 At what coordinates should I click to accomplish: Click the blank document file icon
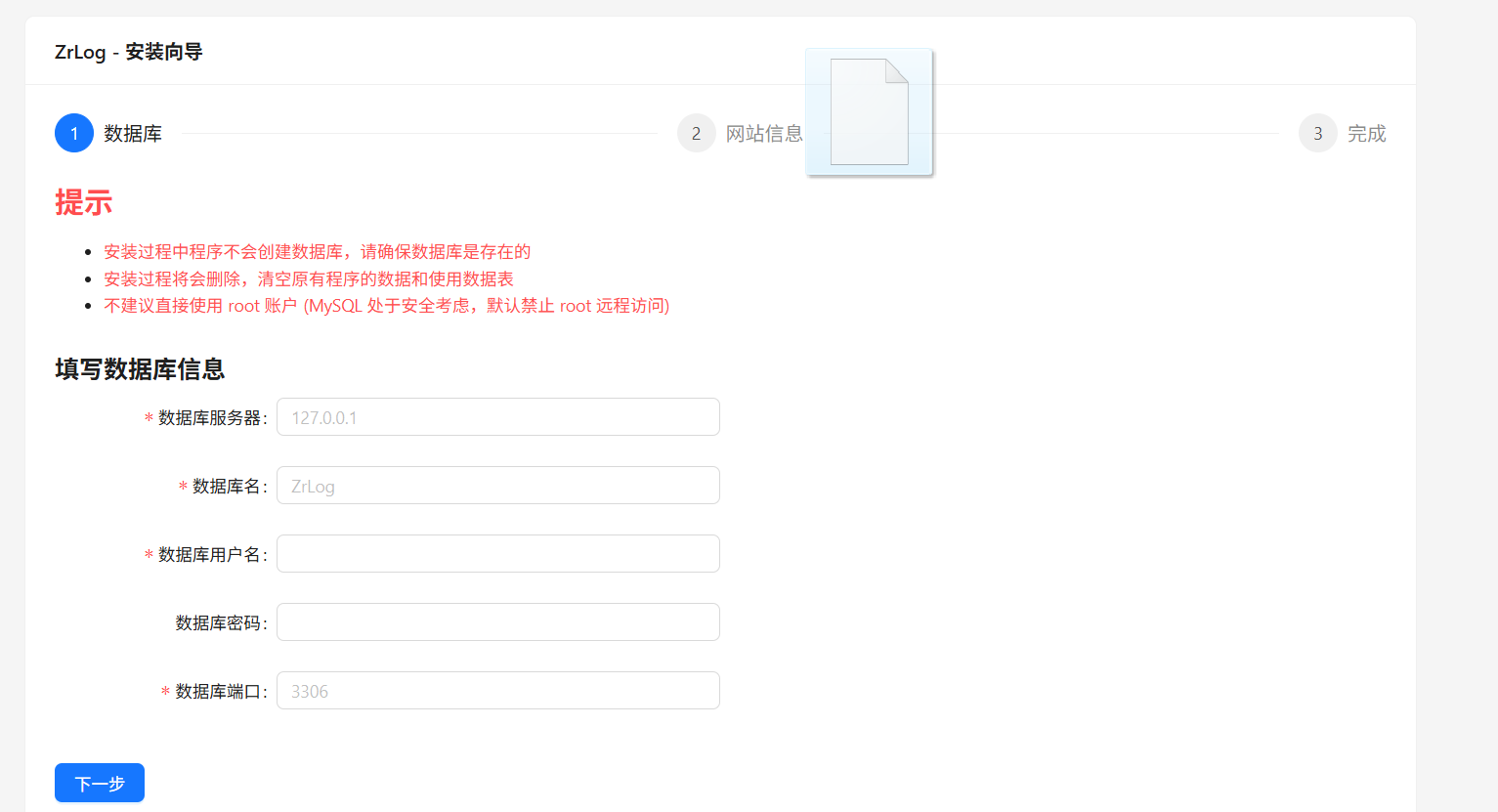(870, 112)
